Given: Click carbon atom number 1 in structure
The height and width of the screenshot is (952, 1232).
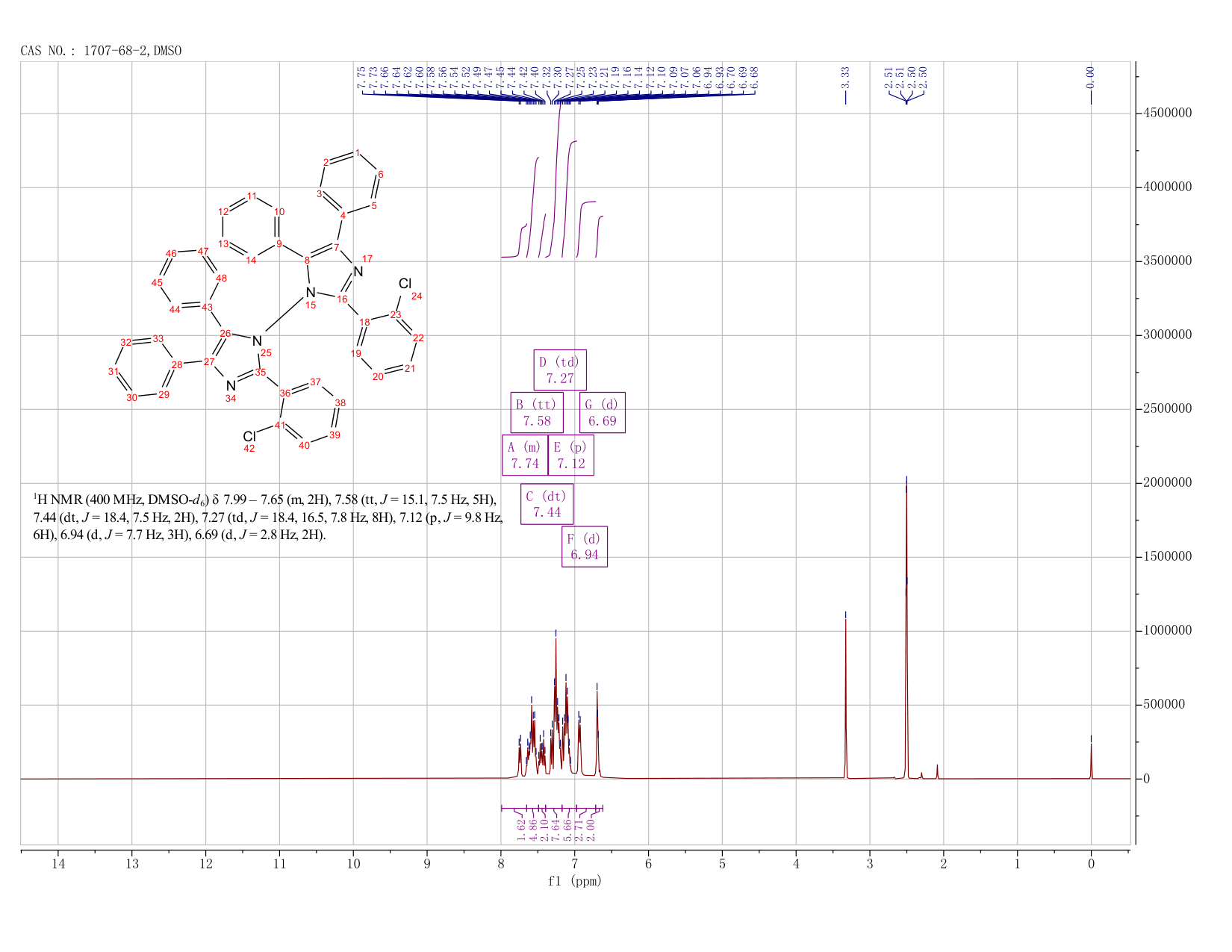Looking at the screenshot, I should 357,153.
